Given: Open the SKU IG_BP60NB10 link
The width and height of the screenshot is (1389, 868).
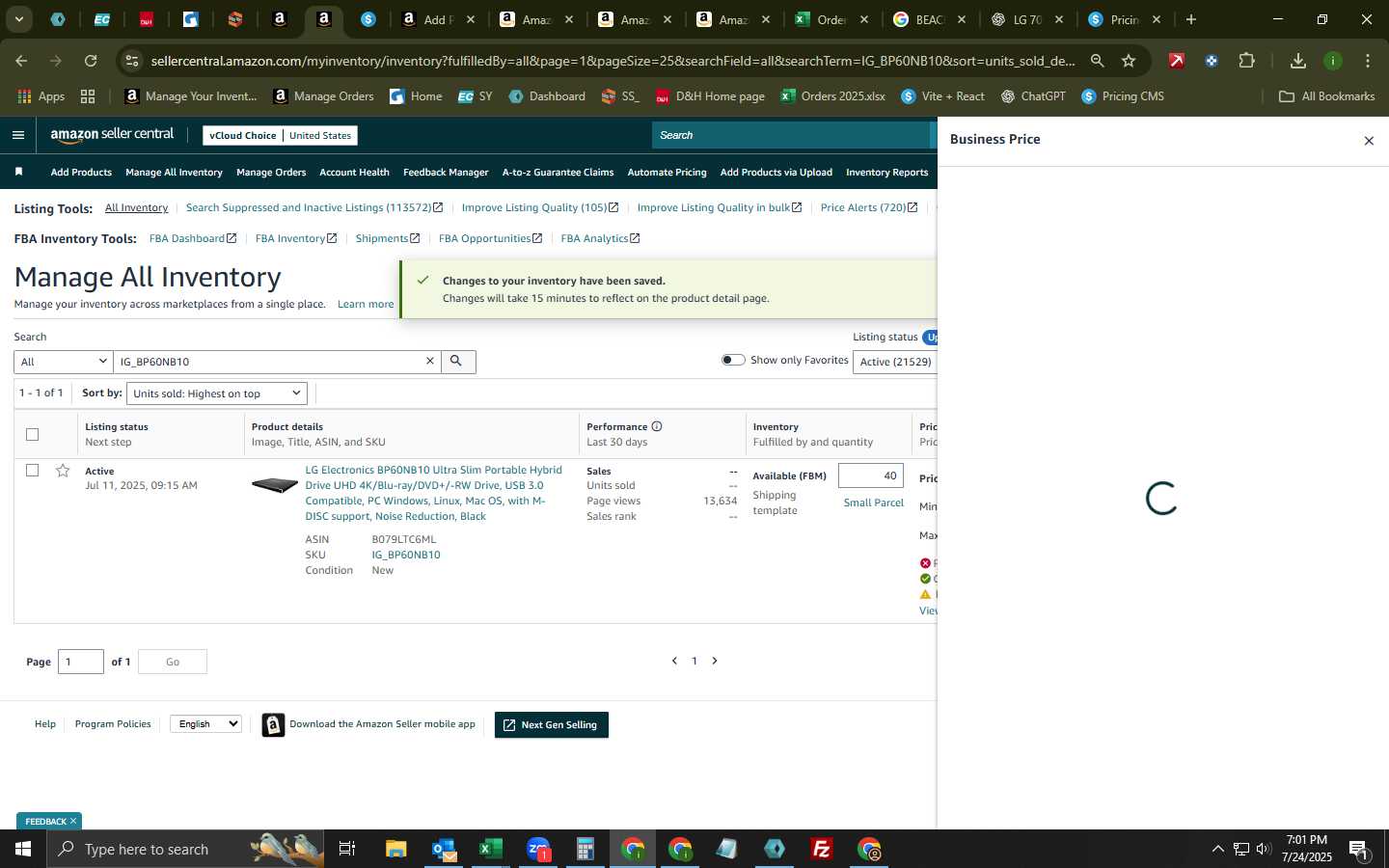Looking at the screenshot, I should (406, 555).
